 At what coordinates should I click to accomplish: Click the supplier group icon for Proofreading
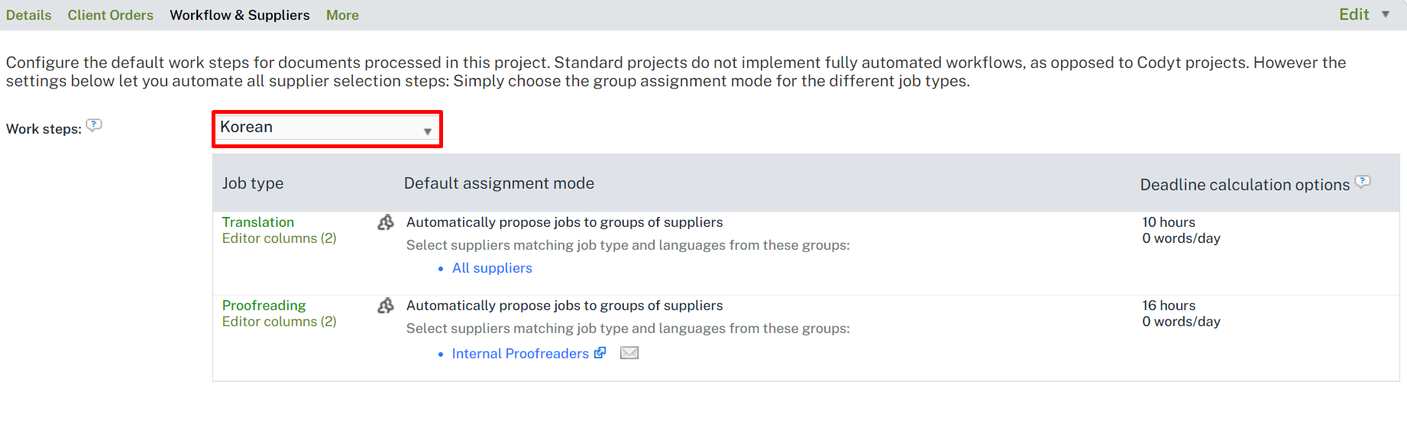pyautogui.click(x=386, y=306)
